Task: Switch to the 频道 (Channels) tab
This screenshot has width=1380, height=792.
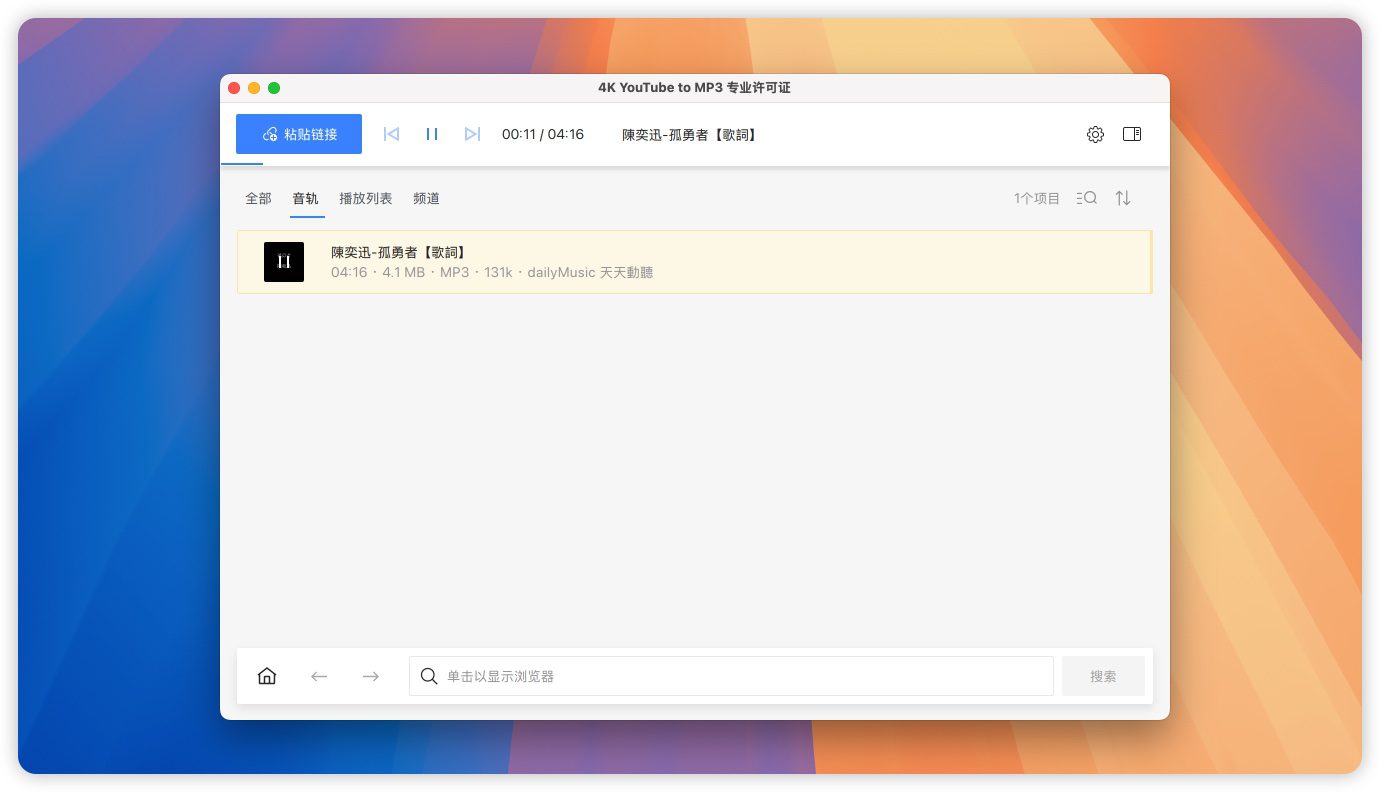Action: click(x=426, y=198)
